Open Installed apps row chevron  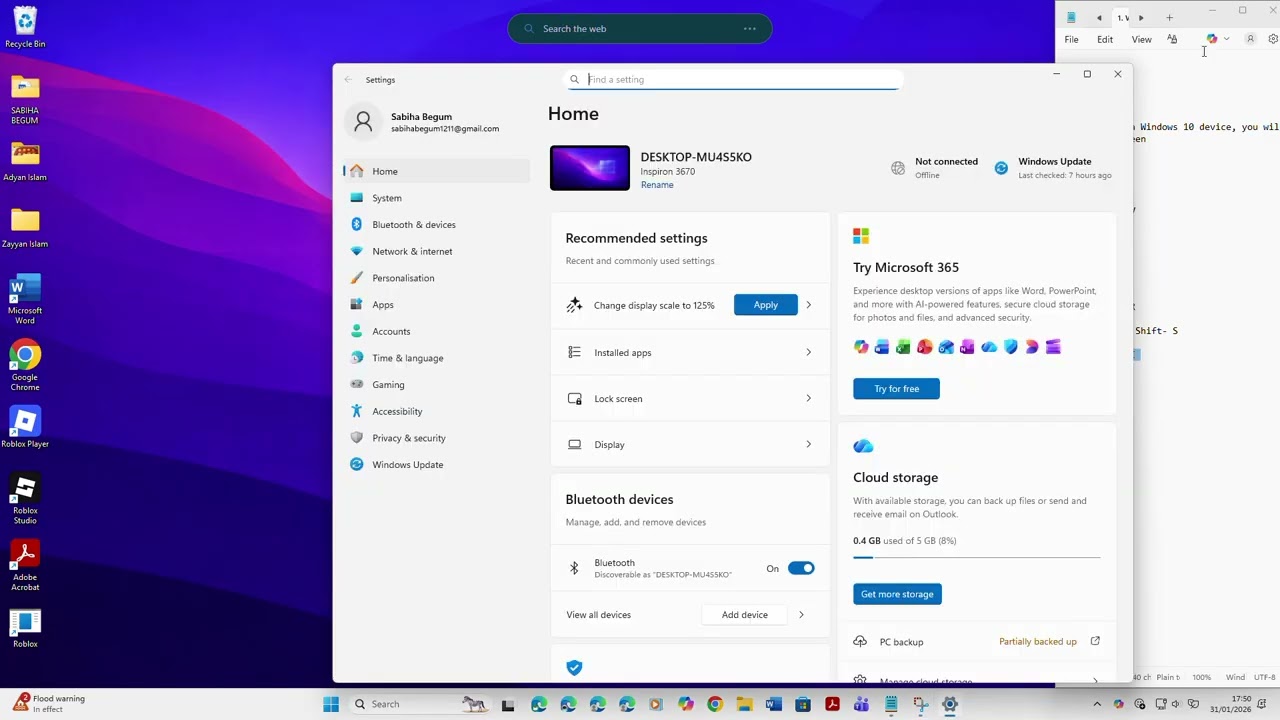809,352
